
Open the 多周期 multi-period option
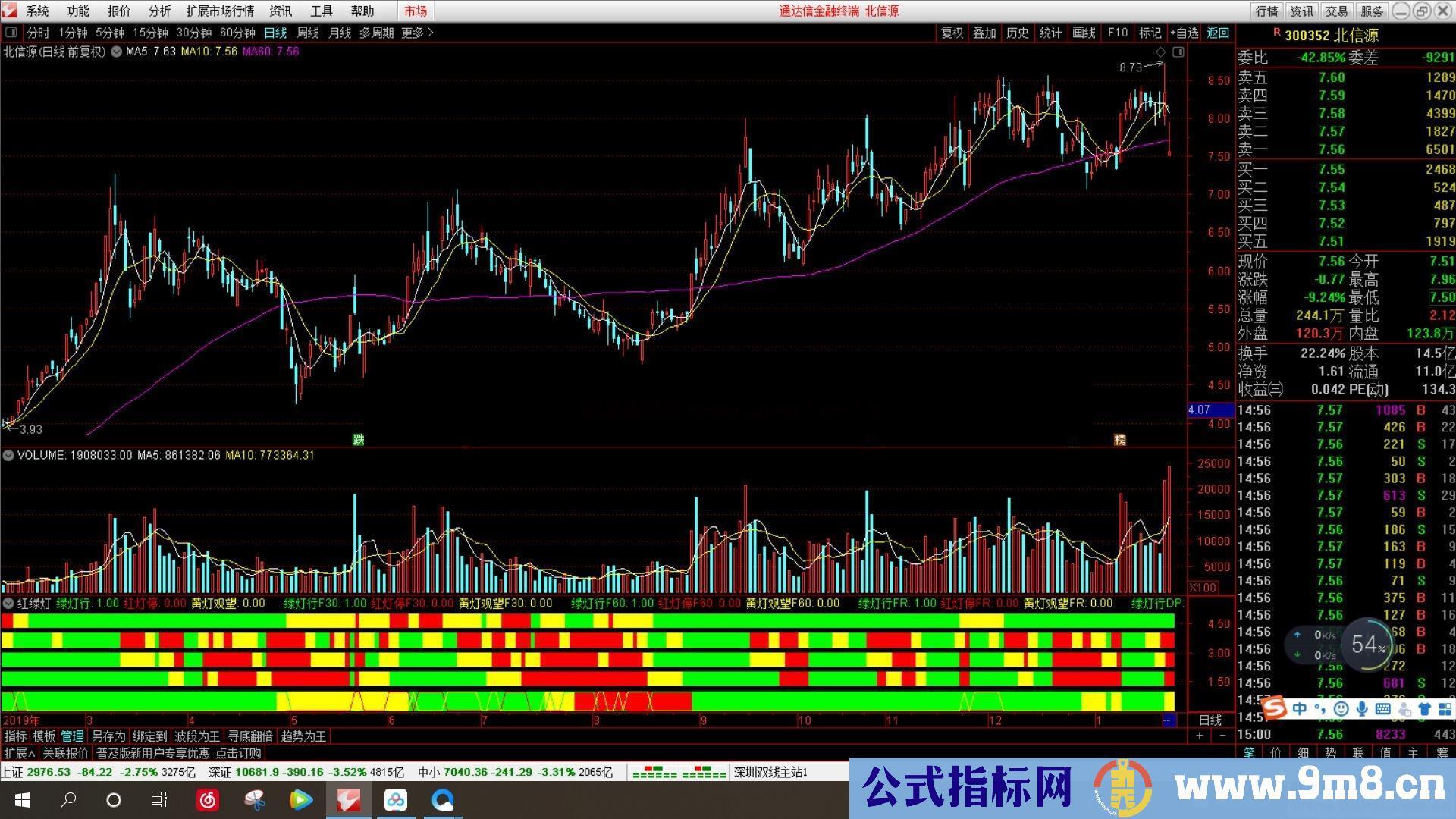[377, 33]
